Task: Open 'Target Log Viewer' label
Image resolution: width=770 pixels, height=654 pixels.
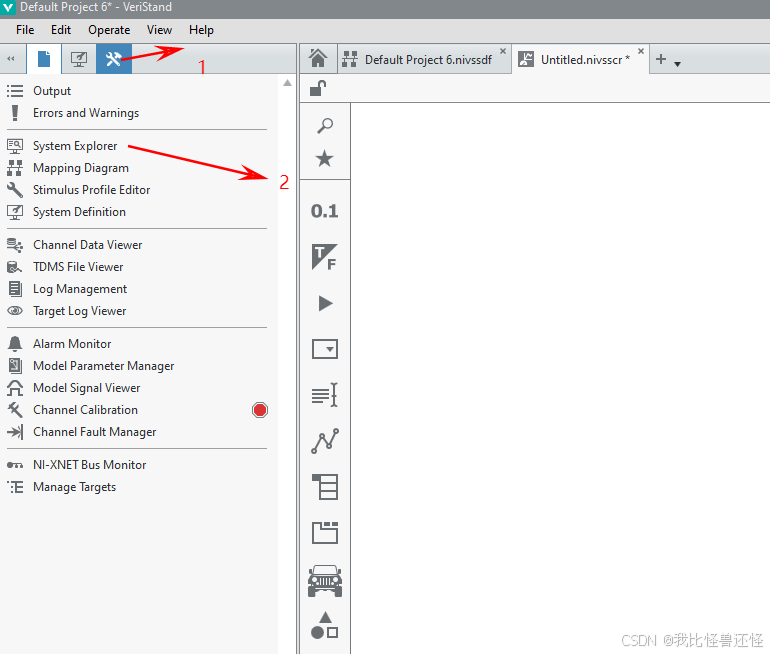Action: click(80, 311)
